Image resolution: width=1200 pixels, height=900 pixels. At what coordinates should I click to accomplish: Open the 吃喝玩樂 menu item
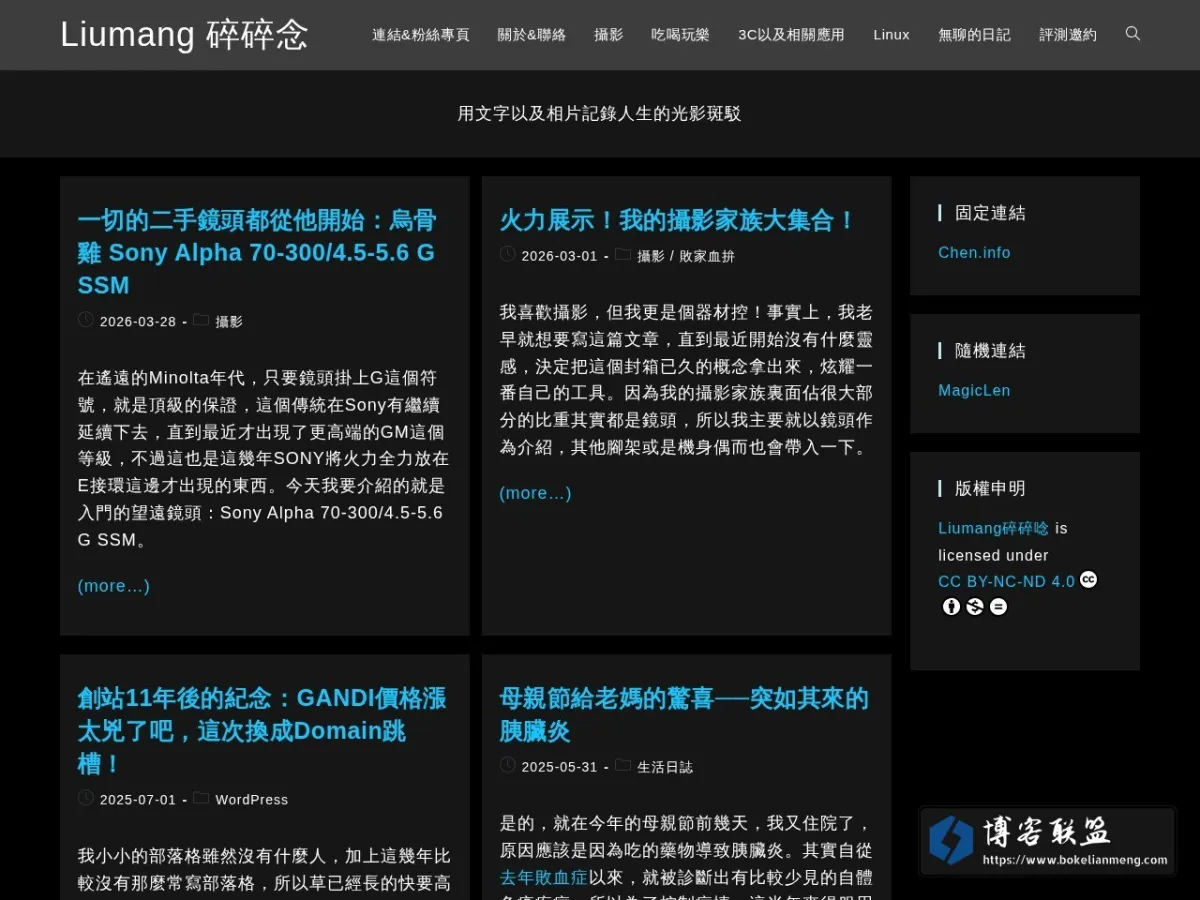(x=680, y=35)
